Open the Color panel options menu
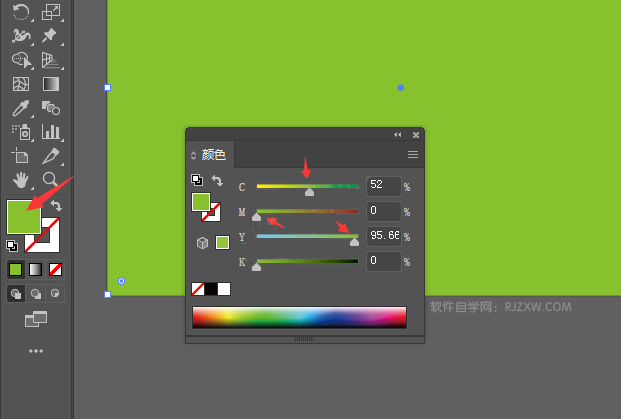 coord(413,154)
